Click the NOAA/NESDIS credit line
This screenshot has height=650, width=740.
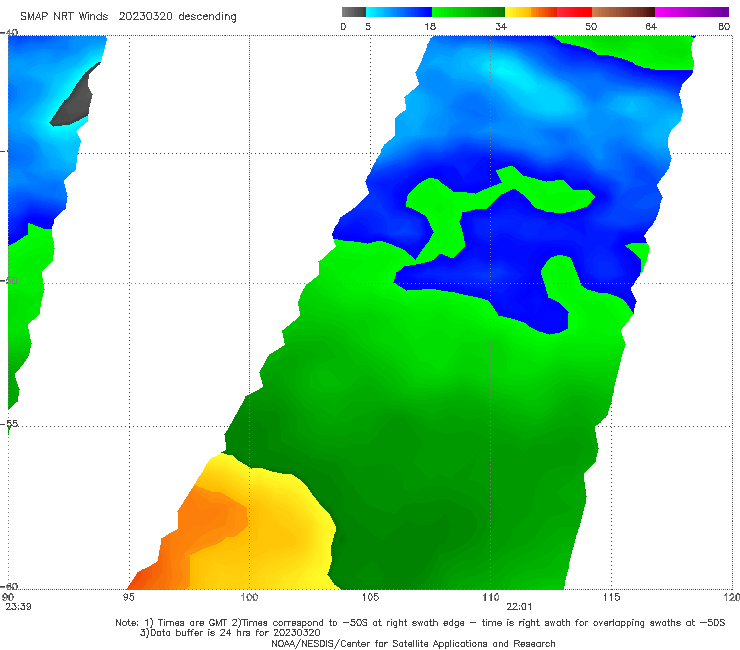click(413, 643)
